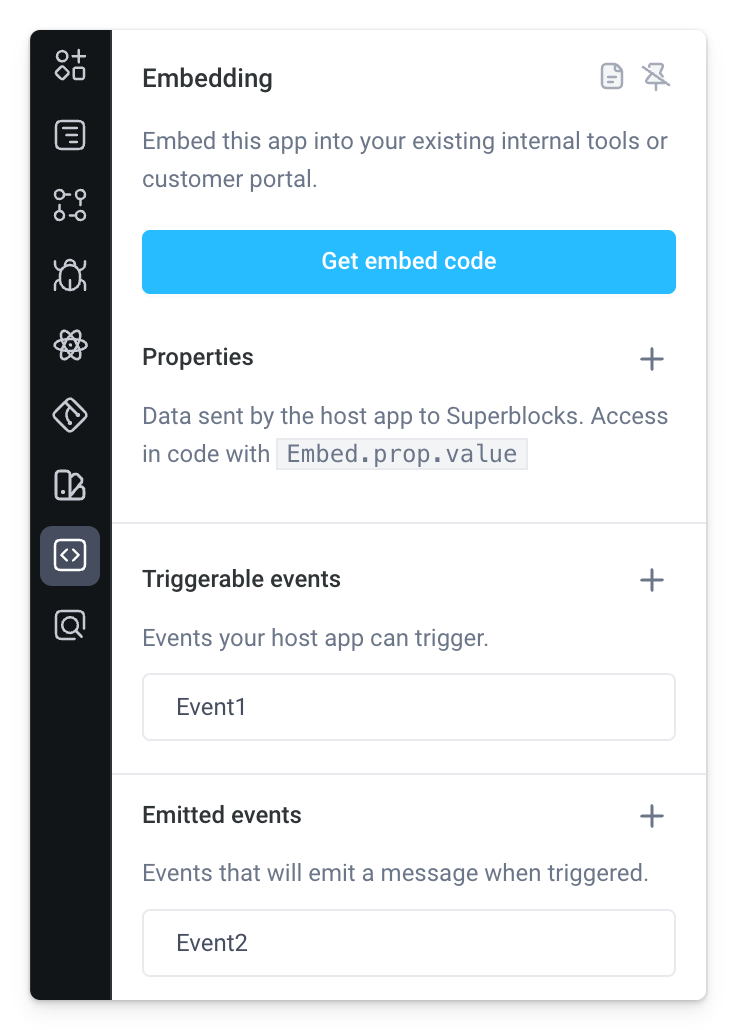Open the Event2 emitted event entry
Screen dimensions: 736x1030
pos(408,942)
